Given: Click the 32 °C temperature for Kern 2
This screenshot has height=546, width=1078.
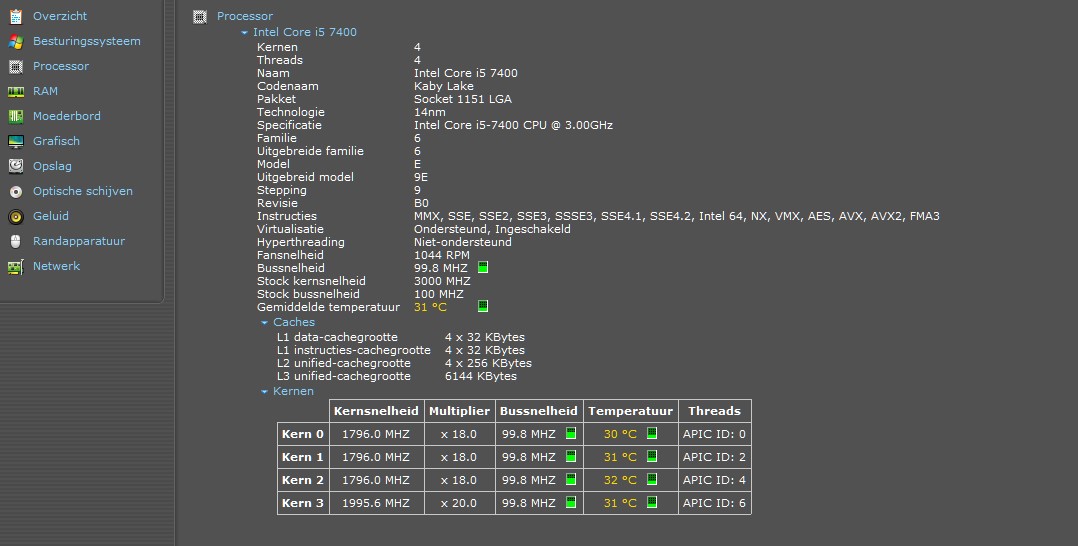Looking at the screenshot, I should click(620, 481).
